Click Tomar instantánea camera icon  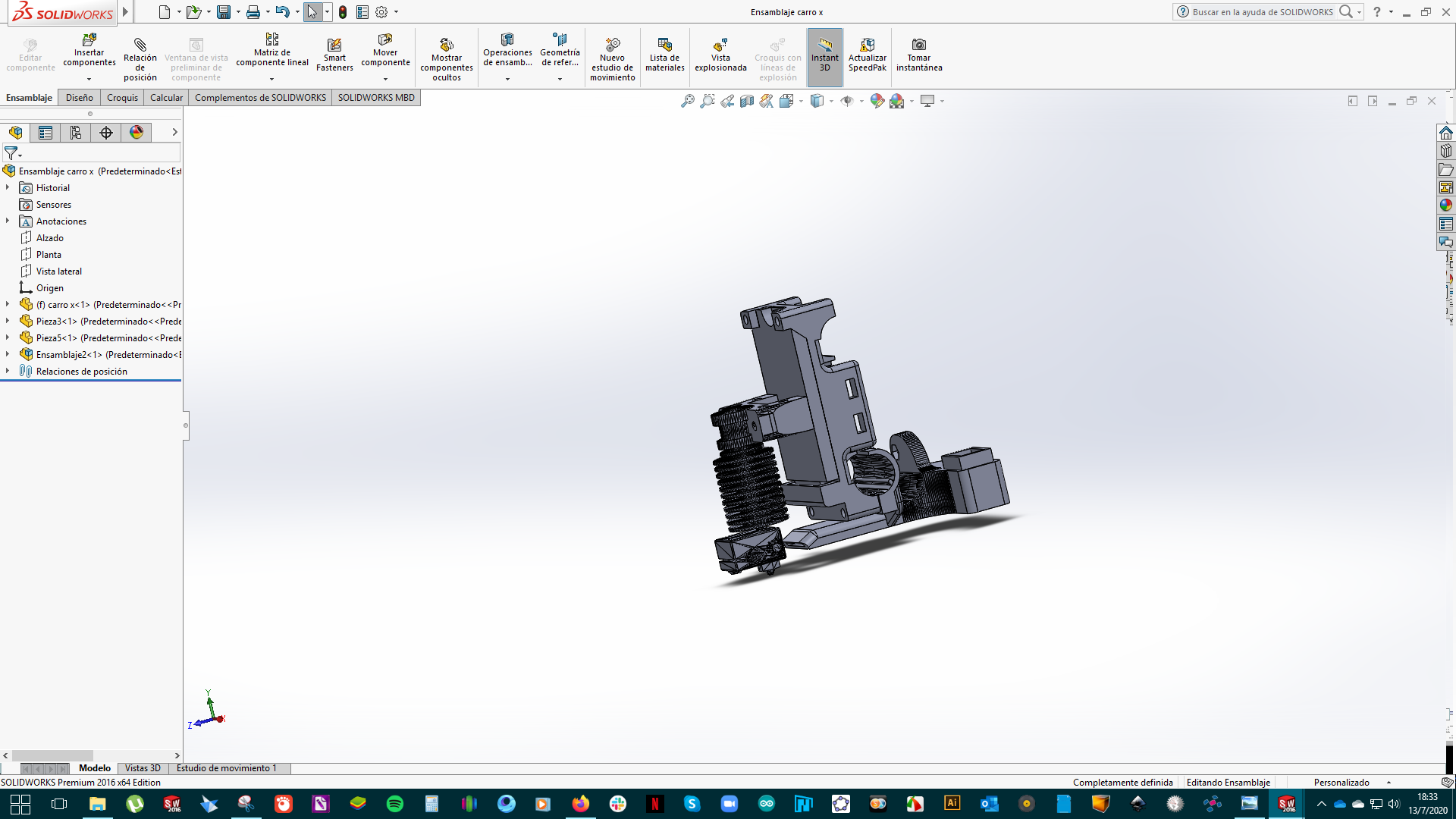tap(918, 45)
